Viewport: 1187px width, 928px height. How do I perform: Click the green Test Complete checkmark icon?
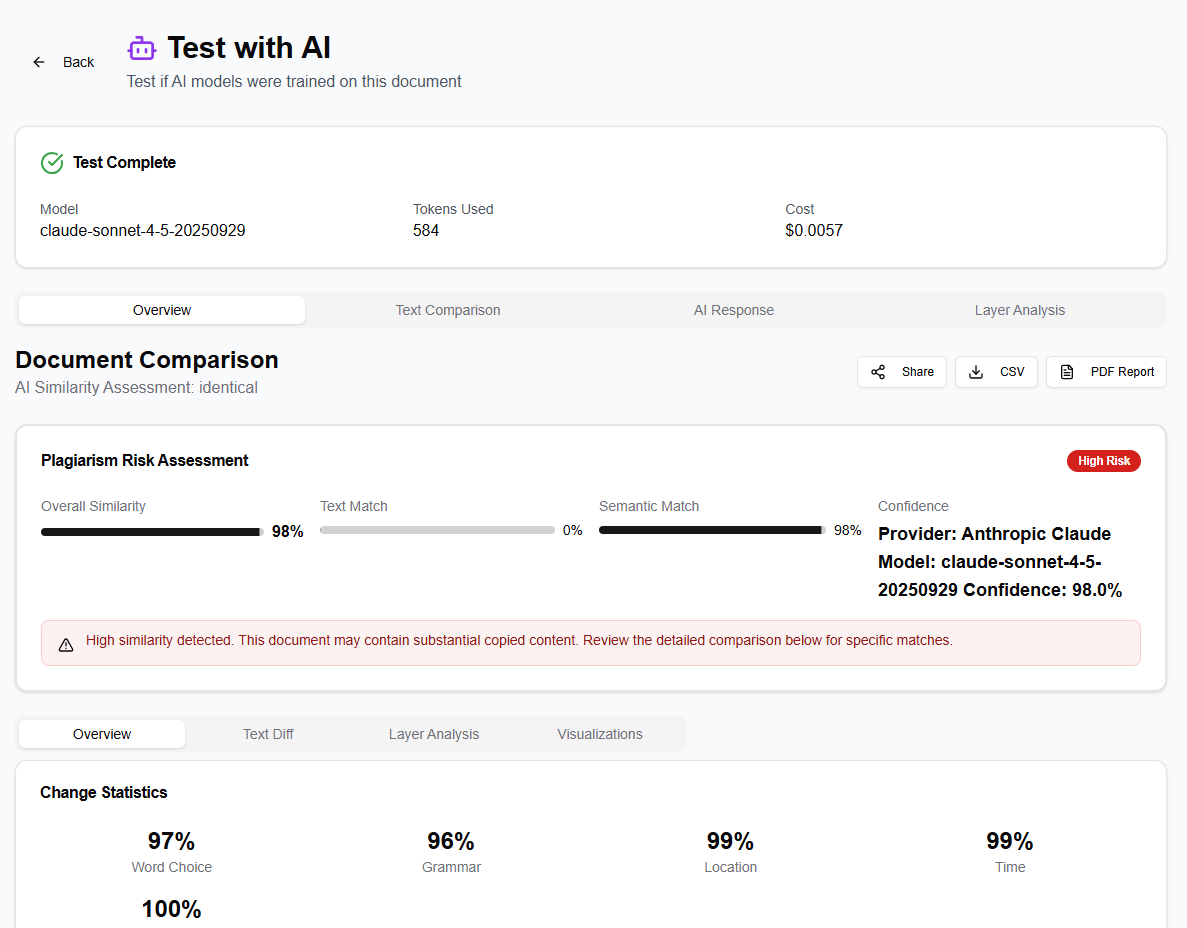click(x=52, y=163)
